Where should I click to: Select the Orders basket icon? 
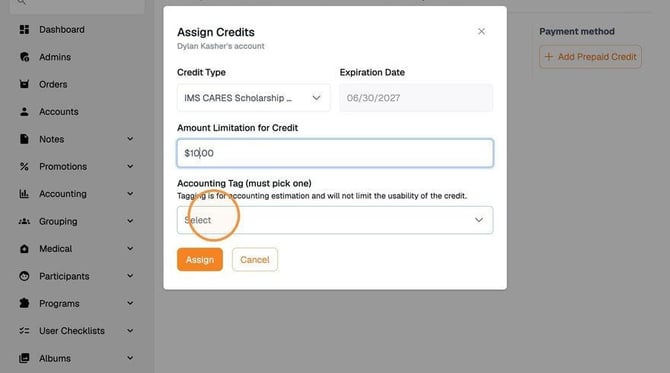coord(24,84)
